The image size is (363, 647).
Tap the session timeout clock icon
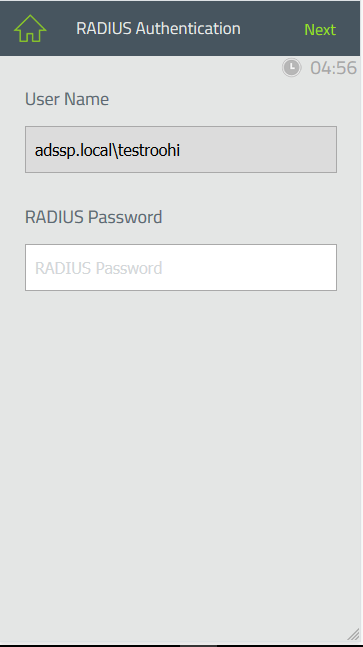point(292,67)
